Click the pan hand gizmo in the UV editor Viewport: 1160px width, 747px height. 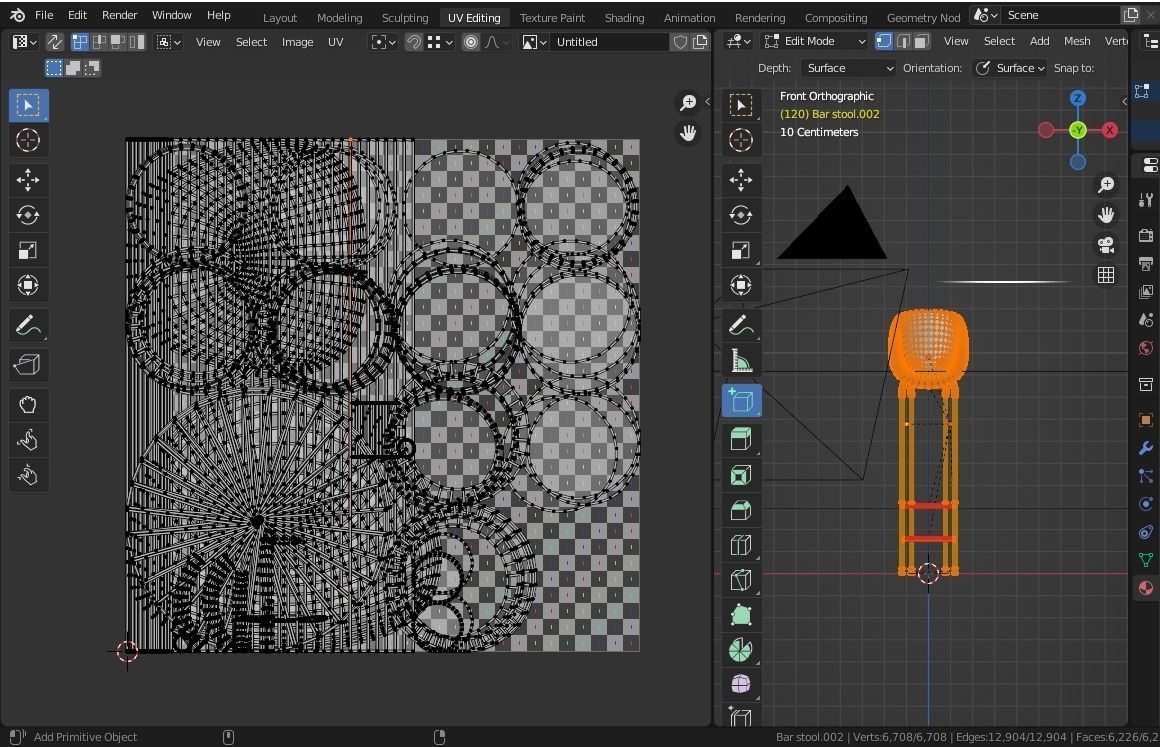tap(688, 133)
